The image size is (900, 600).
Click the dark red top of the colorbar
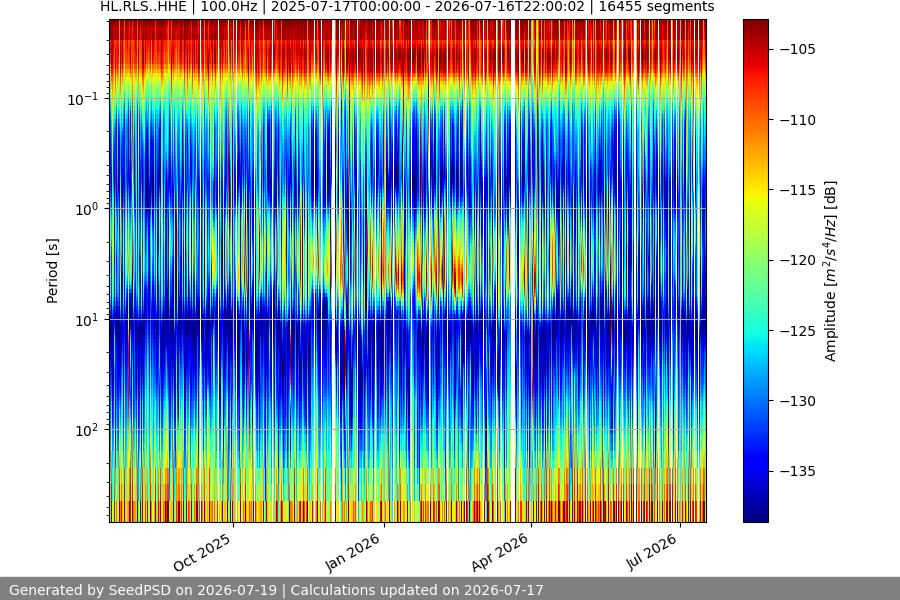click(755, 26)
